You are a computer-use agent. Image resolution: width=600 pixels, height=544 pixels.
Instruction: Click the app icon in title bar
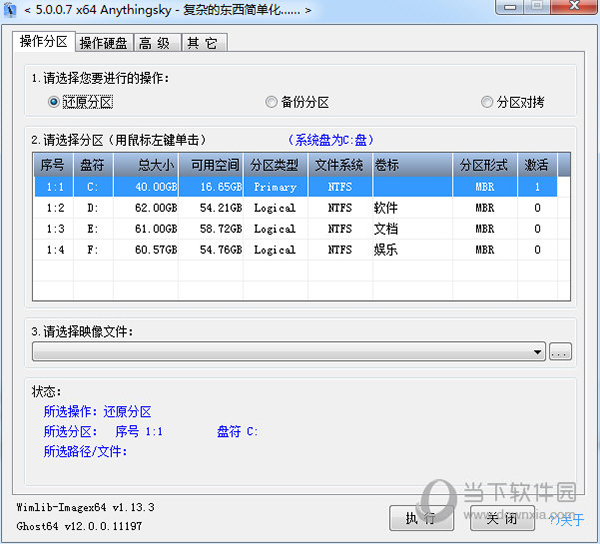[10, 10]
